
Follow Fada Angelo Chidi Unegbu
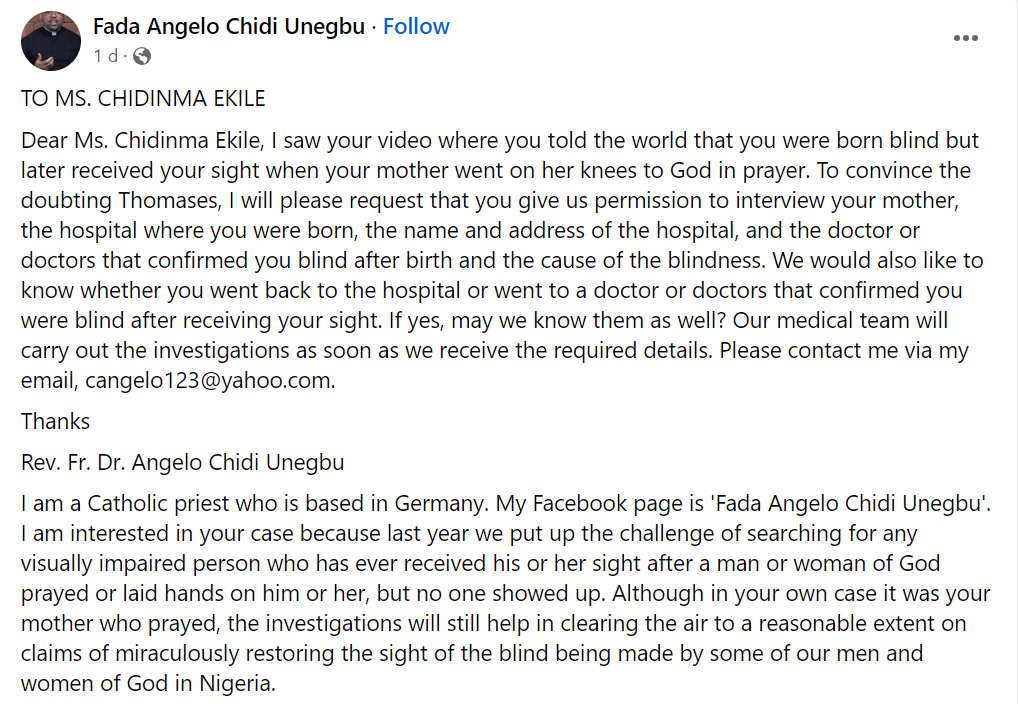click(416, 27)
